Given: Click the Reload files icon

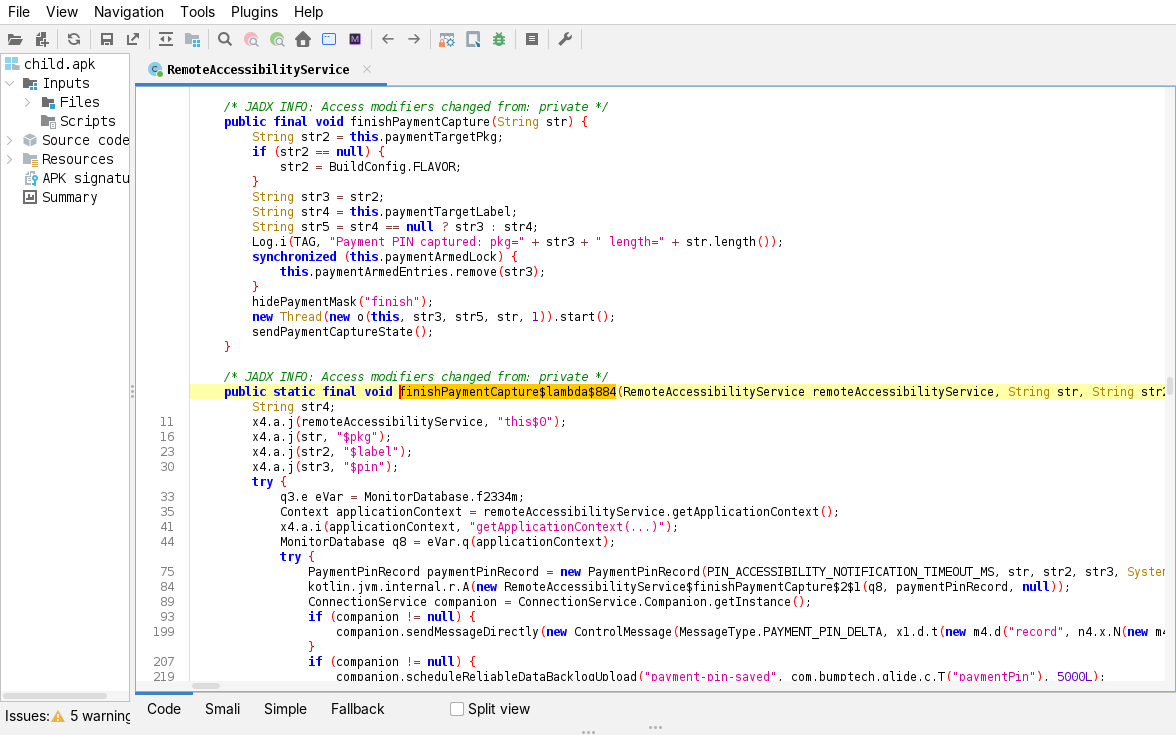Looking at the screenshot, I should [x=74, y=40].
